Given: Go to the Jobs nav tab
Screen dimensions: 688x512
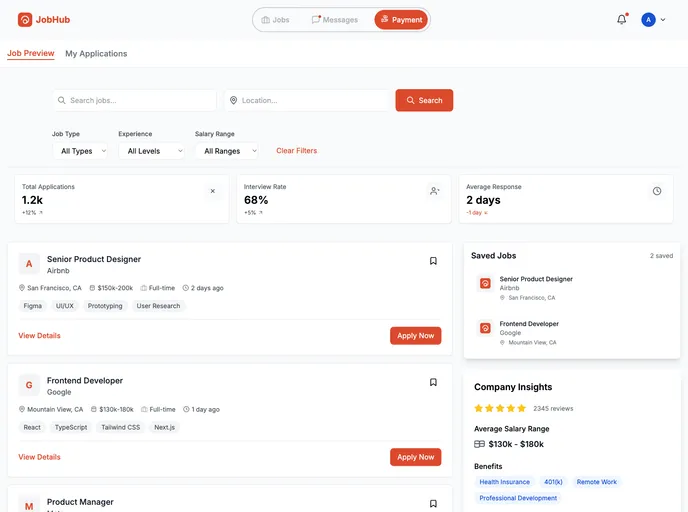Looking at the screenshot, I should 276,20.
